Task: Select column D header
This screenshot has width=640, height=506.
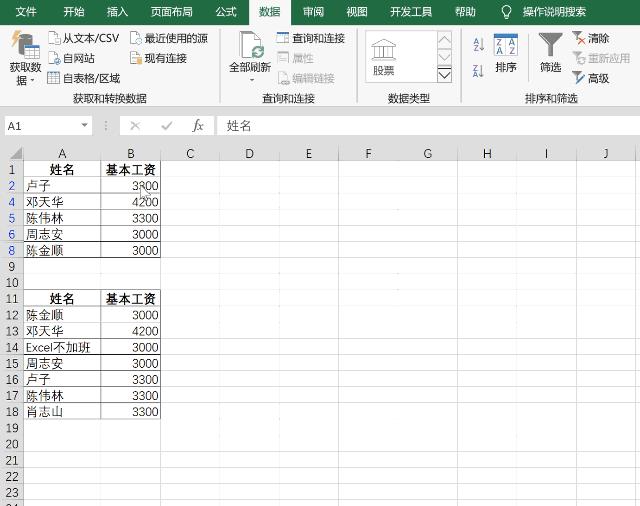Action: coord(249,153)
